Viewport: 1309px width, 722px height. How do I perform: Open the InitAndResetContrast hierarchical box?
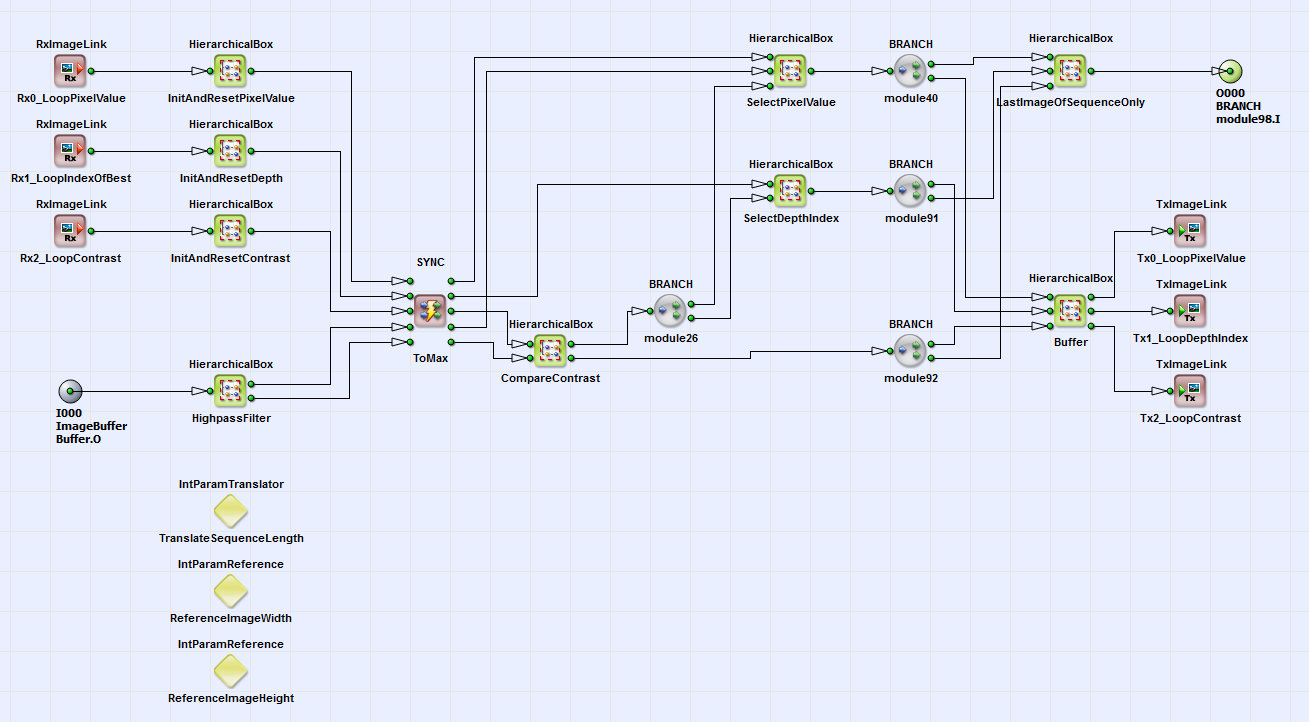[230, 231]
